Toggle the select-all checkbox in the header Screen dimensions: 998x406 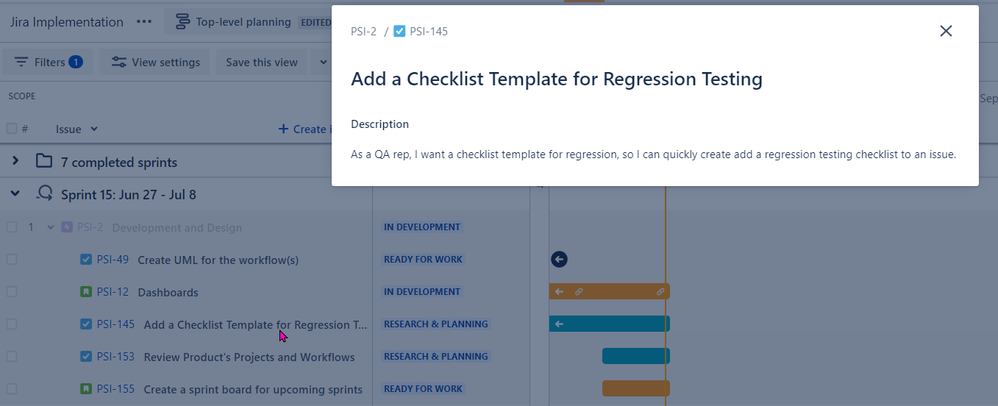coord(11,129)
